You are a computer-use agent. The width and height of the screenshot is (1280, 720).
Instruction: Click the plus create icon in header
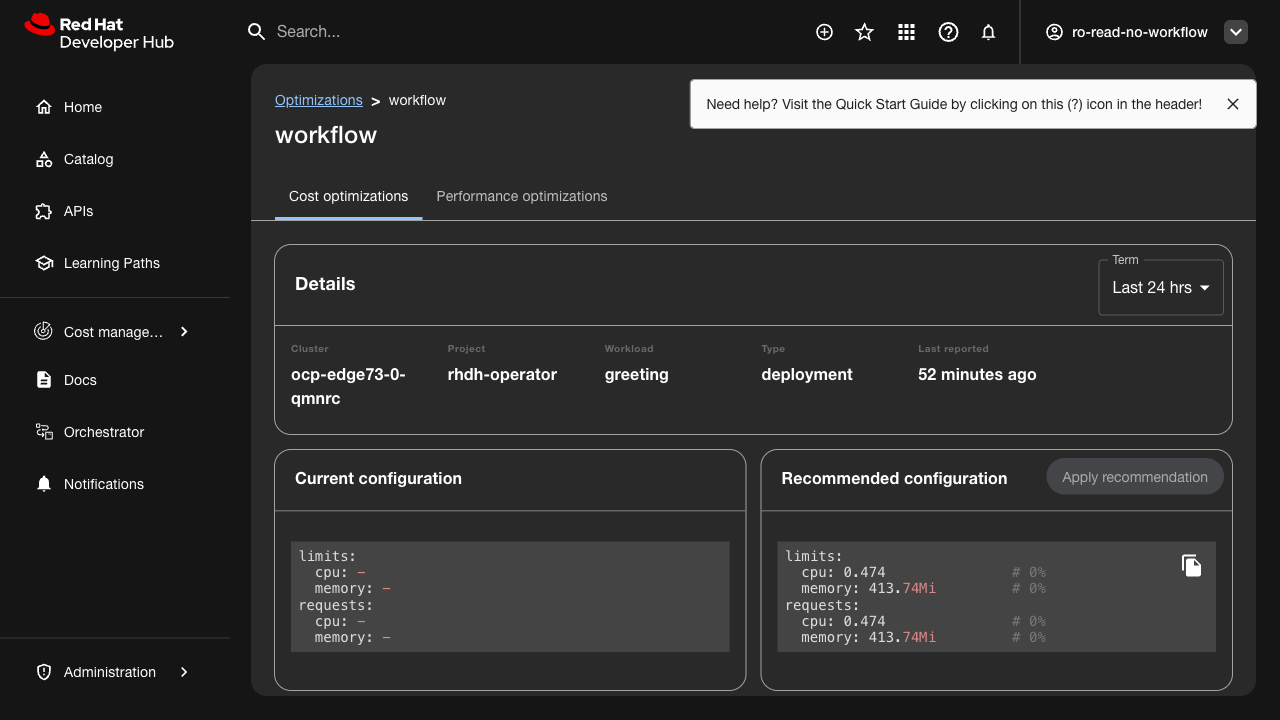tap(824, 32)
